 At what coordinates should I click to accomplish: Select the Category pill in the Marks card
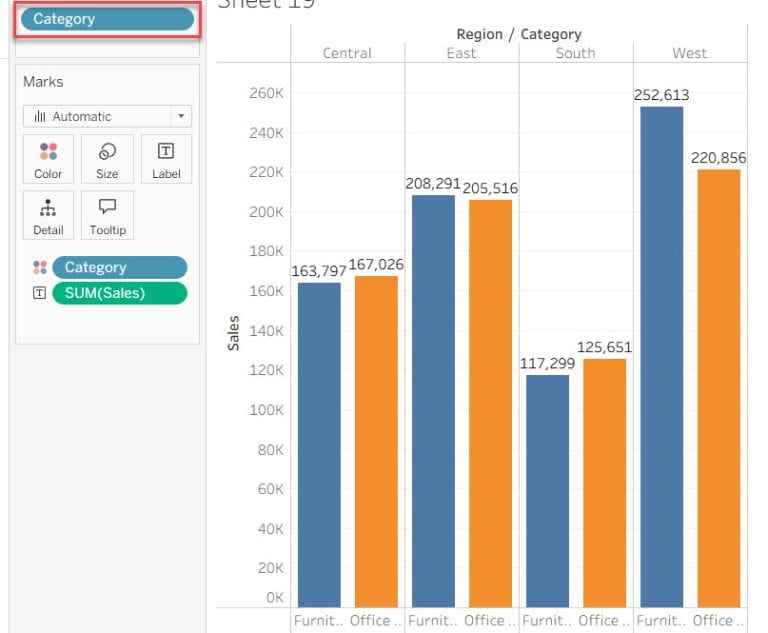[x=120, y=268]
